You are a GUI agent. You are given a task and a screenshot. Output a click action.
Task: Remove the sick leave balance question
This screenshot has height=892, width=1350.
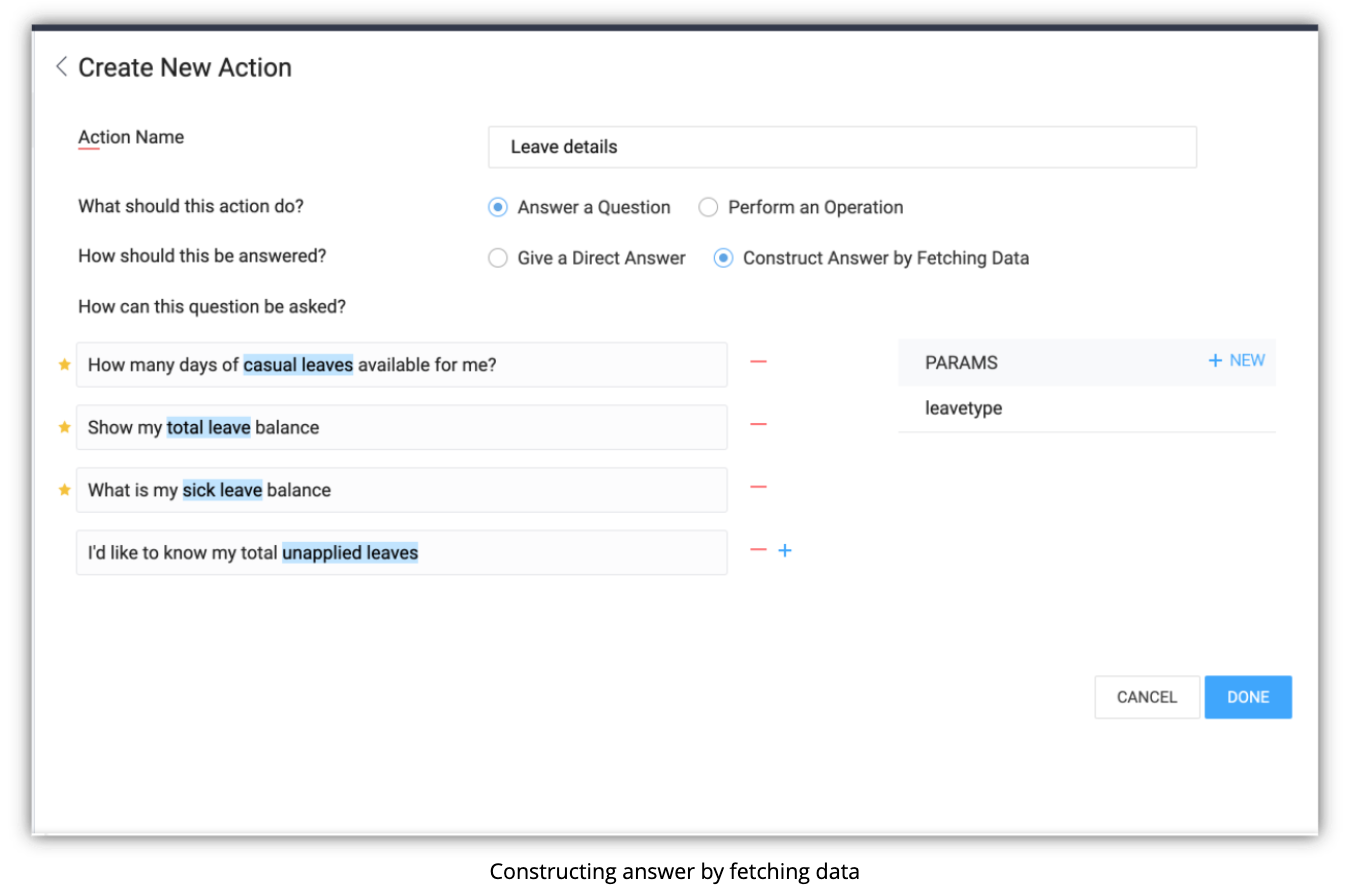coord(758,487)
